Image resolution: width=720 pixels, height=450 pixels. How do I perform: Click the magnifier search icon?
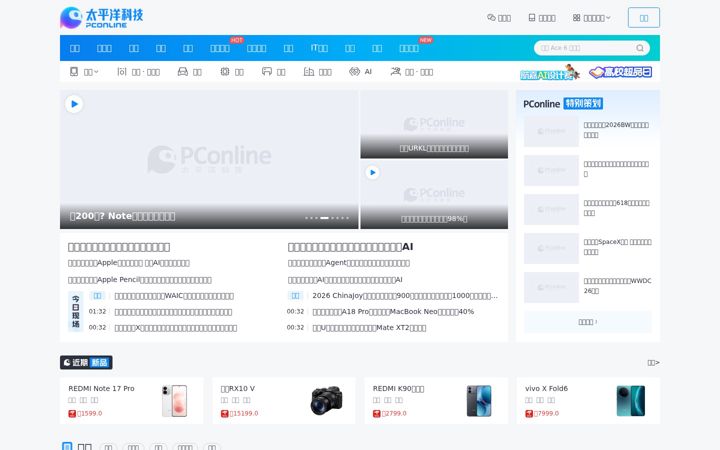pos(640,48)
